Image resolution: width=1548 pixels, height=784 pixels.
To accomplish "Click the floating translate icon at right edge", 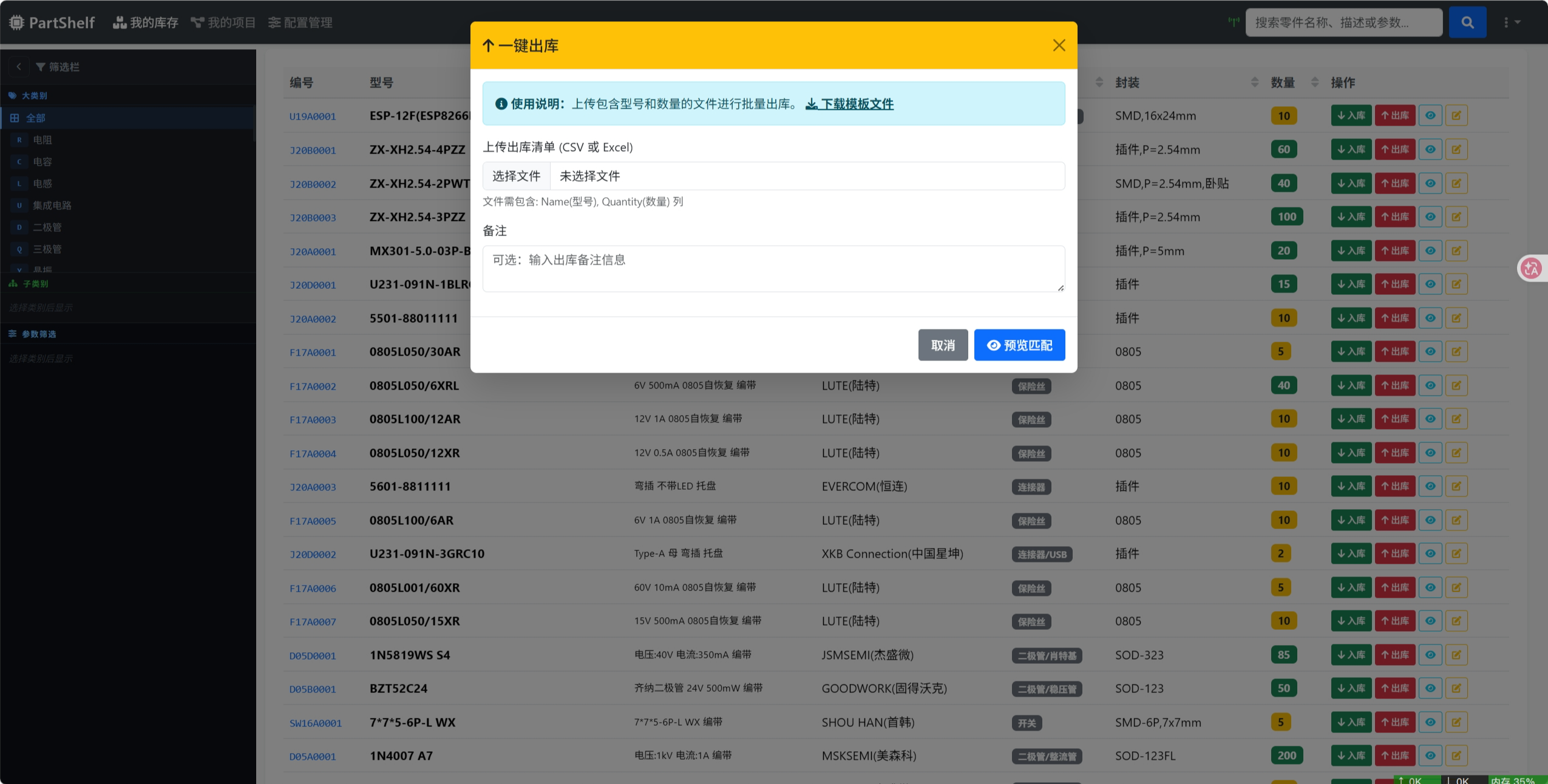I will coord(1531,268).
